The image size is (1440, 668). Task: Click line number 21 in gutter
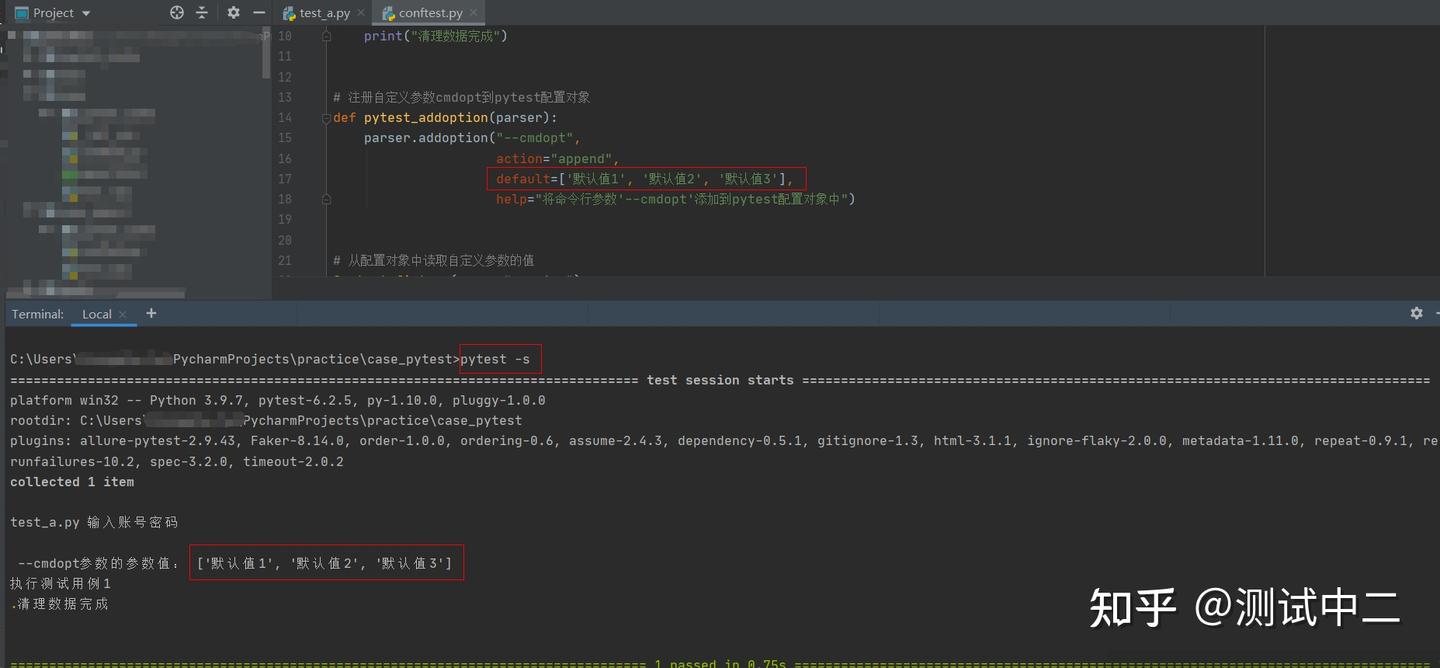(x=285, y=260)
